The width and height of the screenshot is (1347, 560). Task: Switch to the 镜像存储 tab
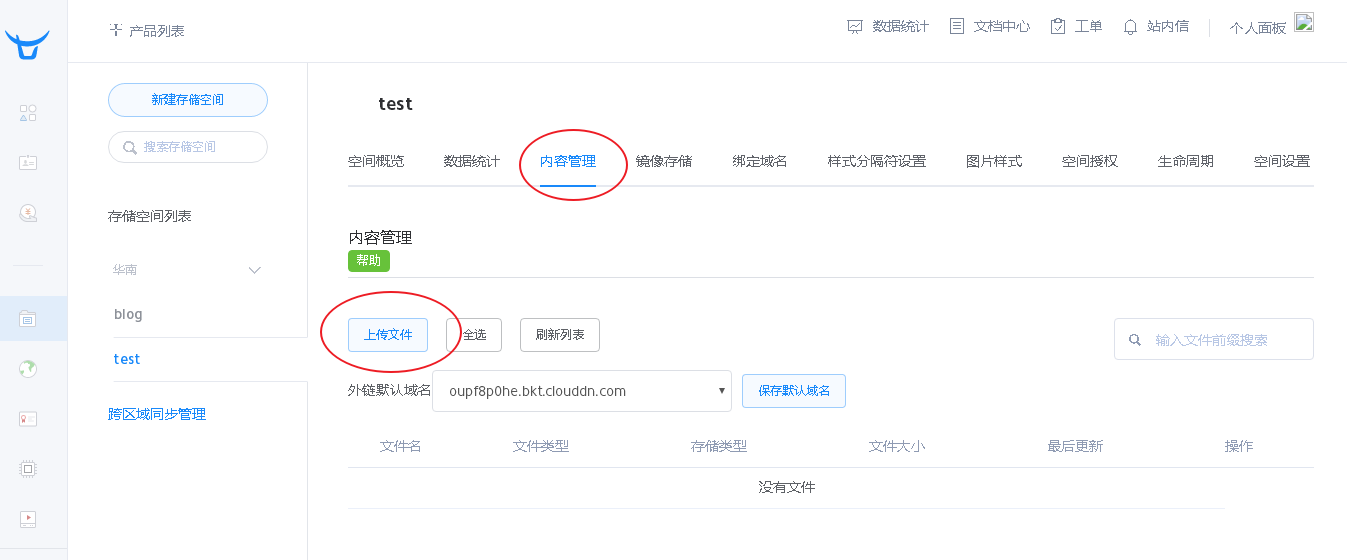(664, 161)
